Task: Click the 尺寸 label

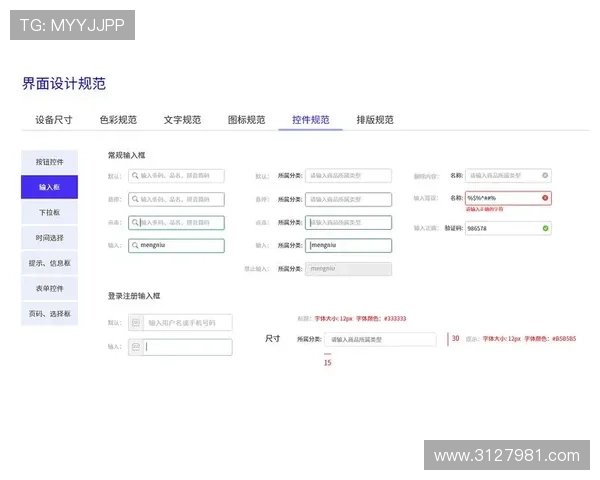Action: pyautogui.click(x=272, y=338)
